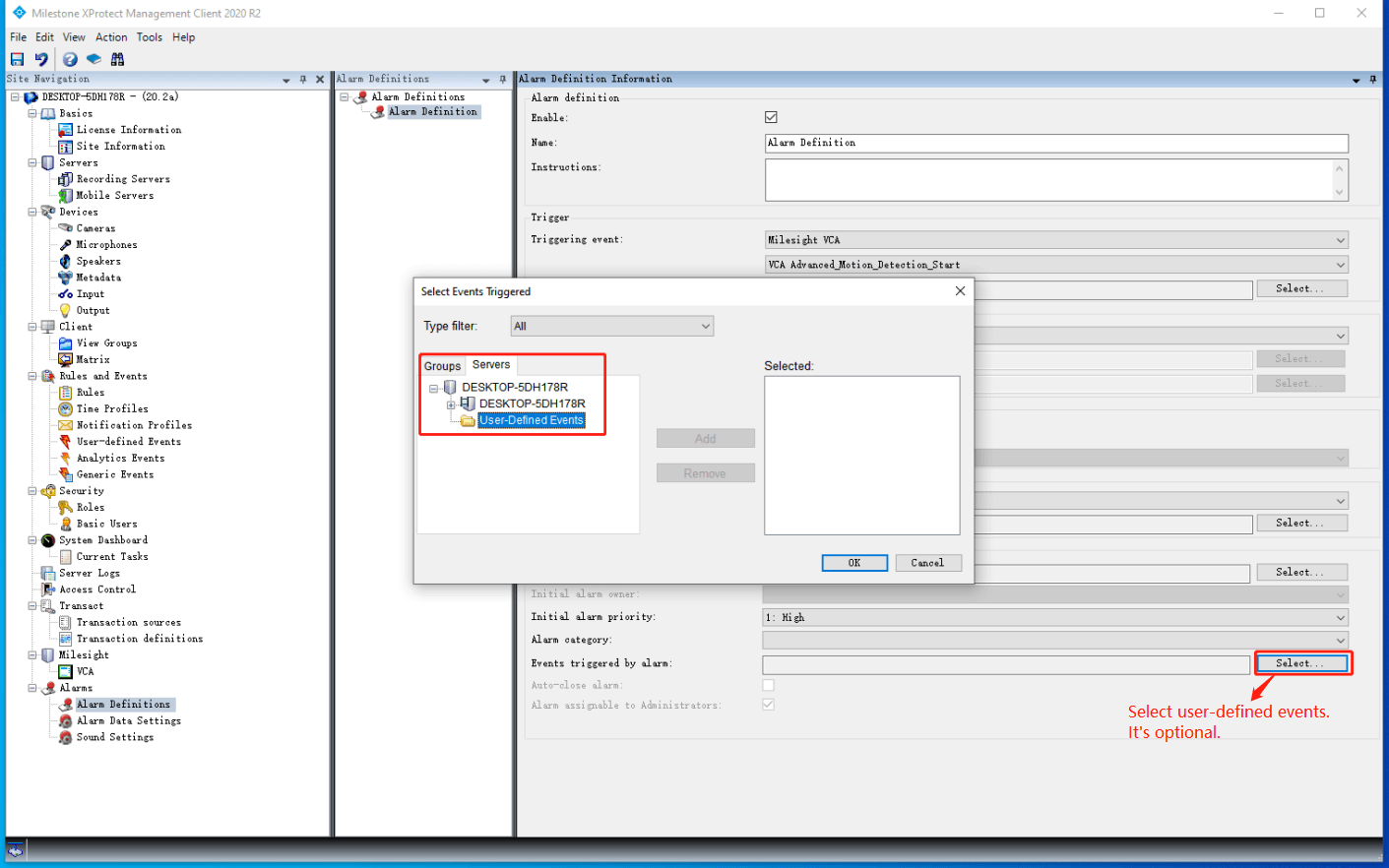This screenshot has height=868, width=1389.
Task: Click the Remove button in dialog
Action: coord(706,473)
